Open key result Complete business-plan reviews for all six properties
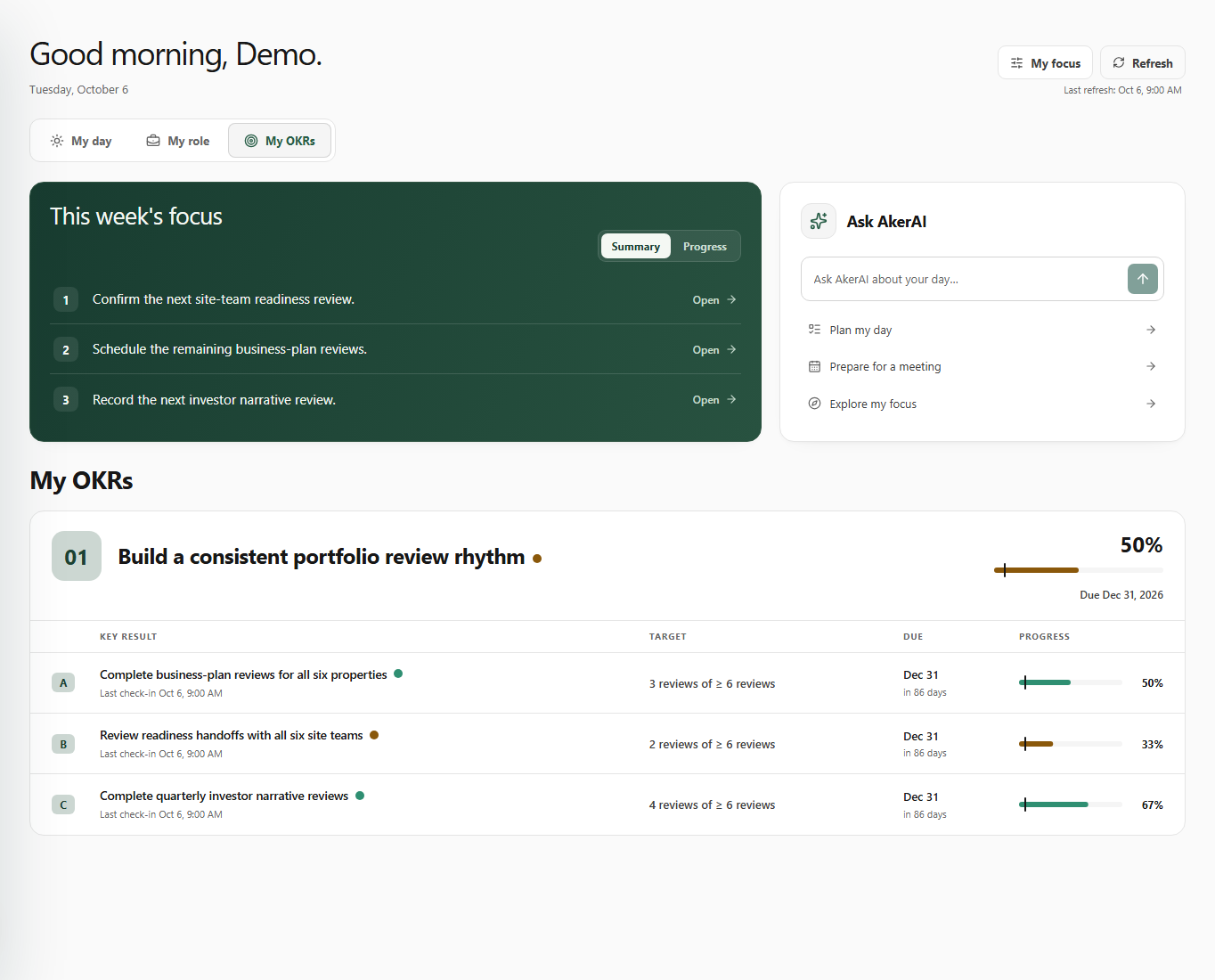 243,674
